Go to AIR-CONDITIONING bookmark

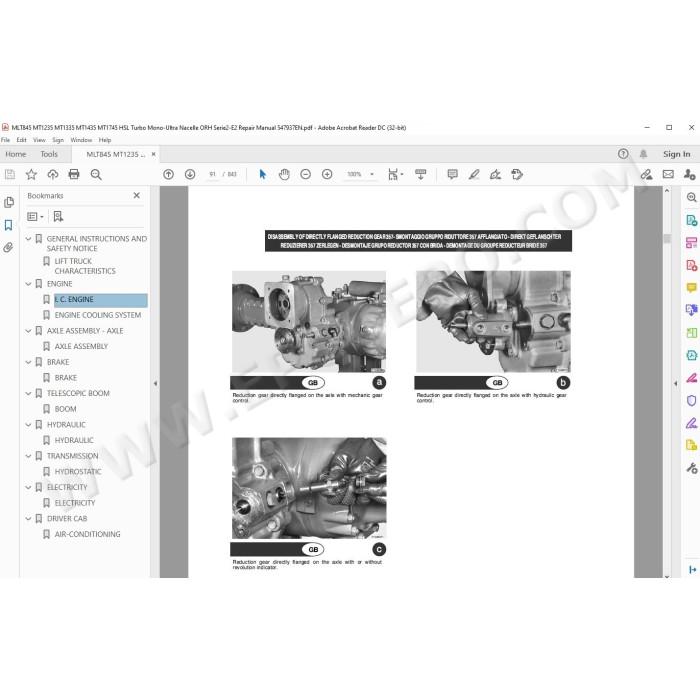(x=88, y=534)
